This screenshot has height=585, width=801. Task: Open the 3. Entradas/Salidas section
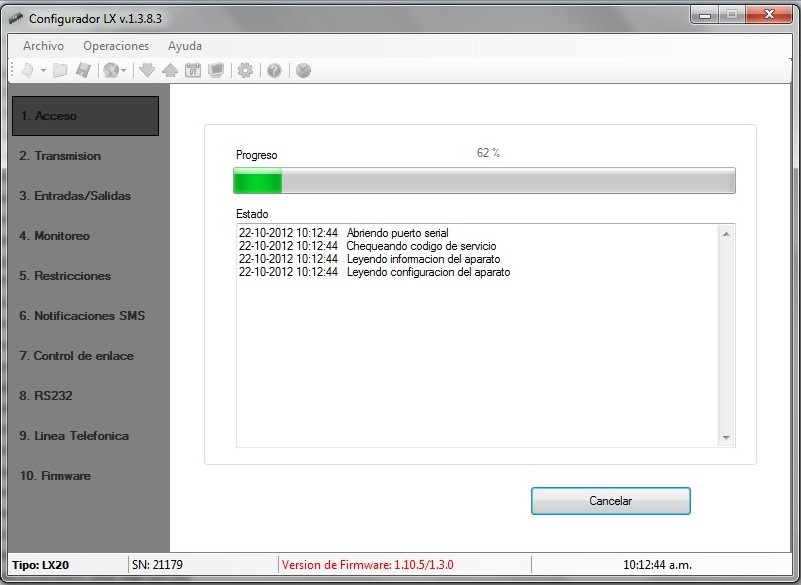click(x=85, y=196)
